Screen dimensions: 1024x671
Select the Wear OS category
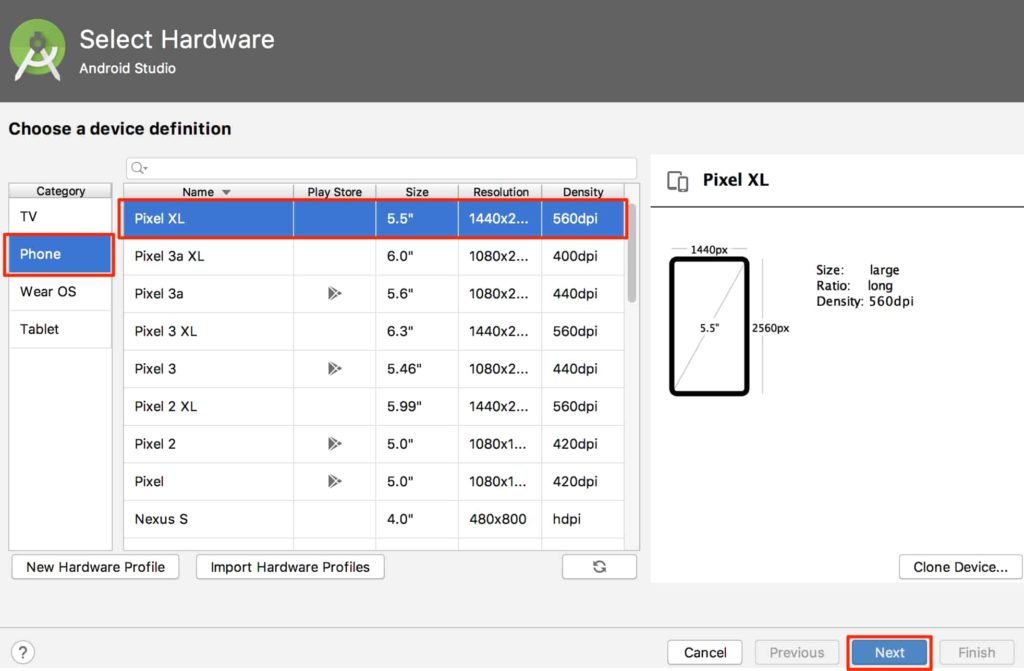tap(60, 291)
